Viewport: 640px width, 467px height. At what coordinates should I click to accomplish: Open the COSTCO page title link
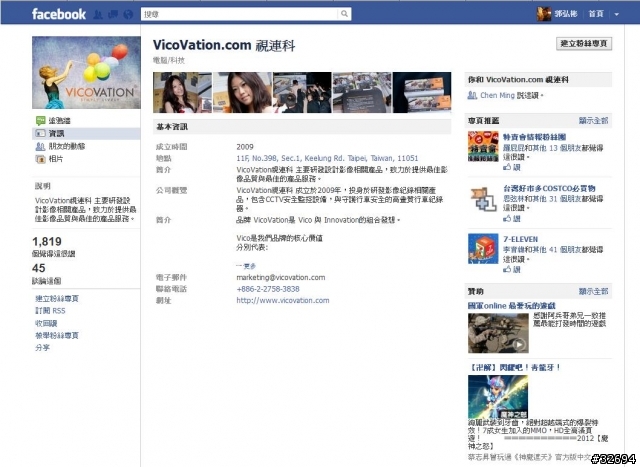(x=549, y=188)
